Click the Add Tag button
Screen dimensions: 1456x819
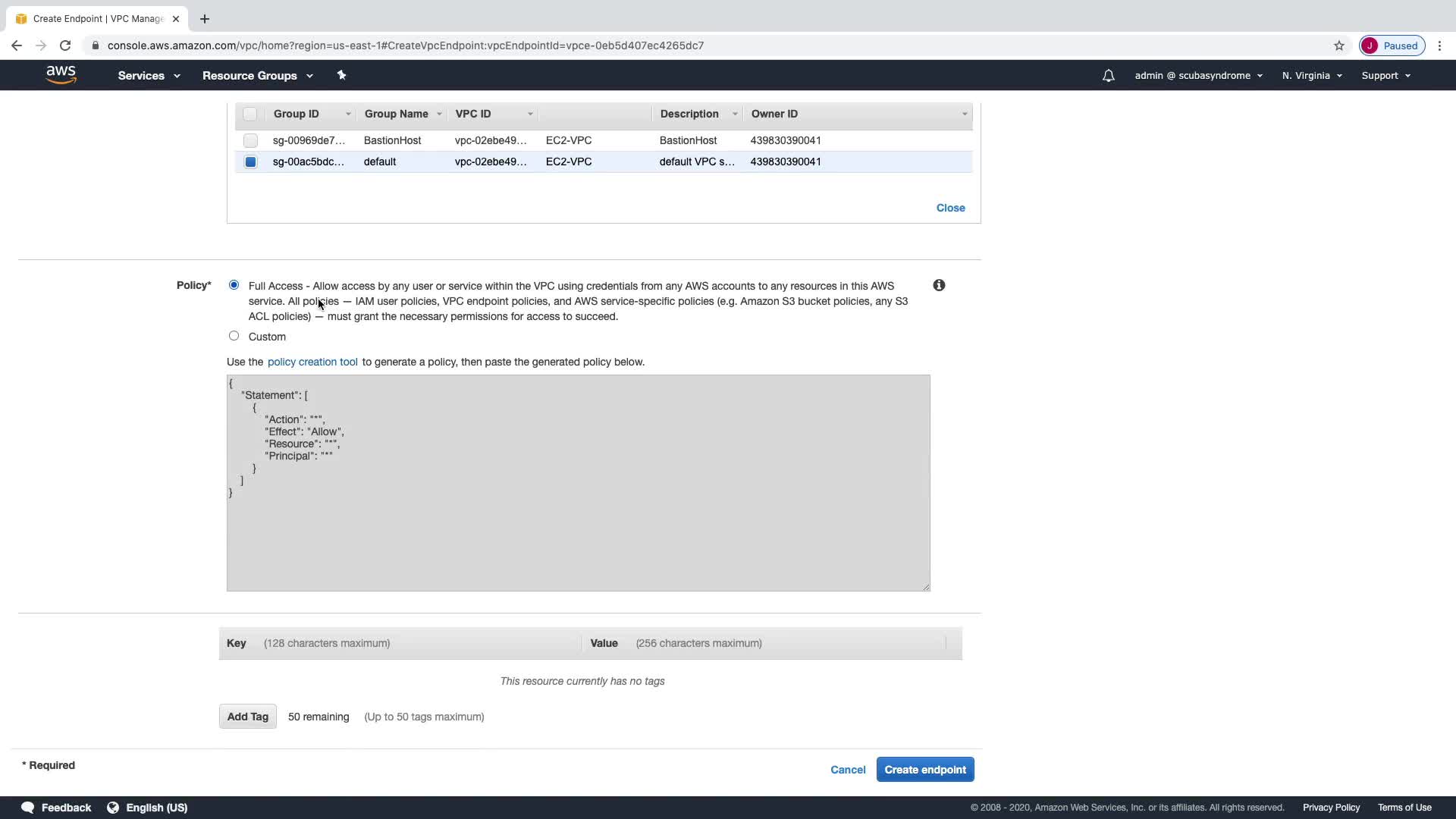247,717
